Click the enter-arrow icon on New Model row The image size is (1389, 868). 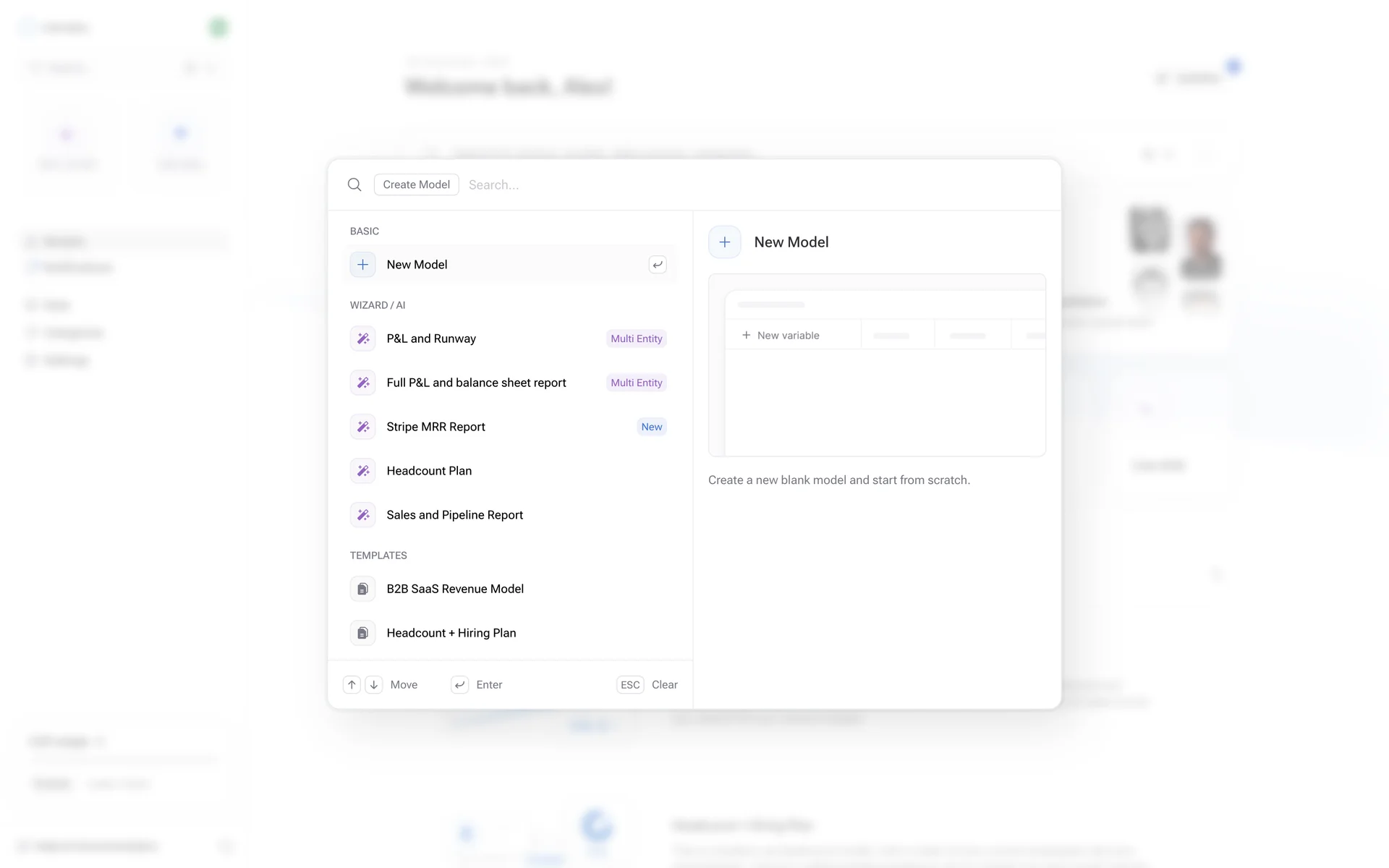(657, 265)
